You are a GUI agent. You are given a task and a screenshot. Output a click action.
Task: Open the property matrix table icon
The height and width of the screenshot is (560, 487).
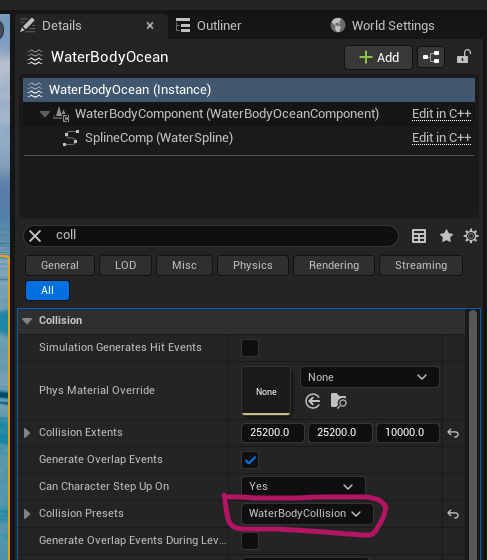click(x=419, y=236)
